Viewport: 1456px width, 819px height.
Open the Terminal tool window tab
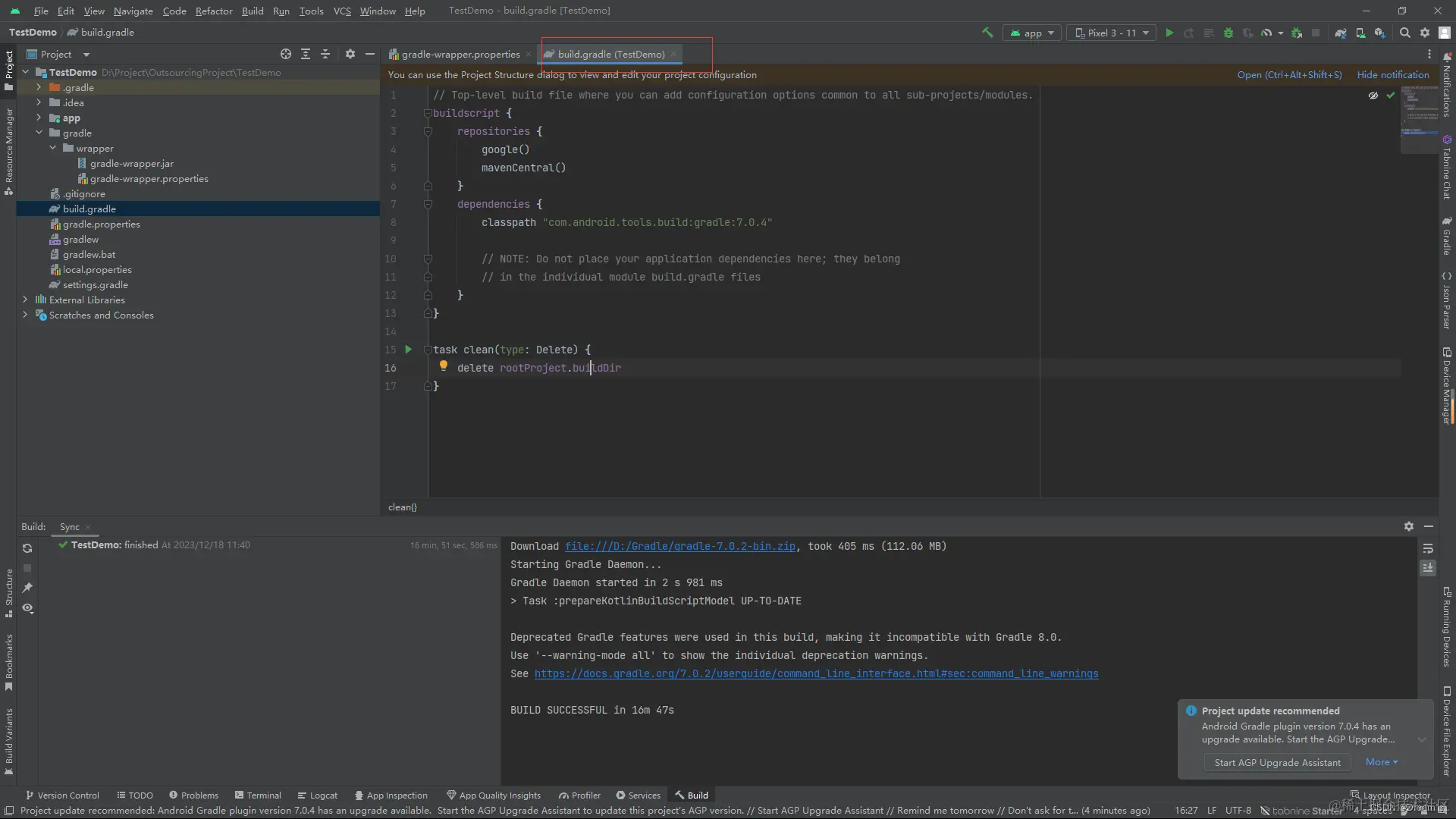point(258,795)
